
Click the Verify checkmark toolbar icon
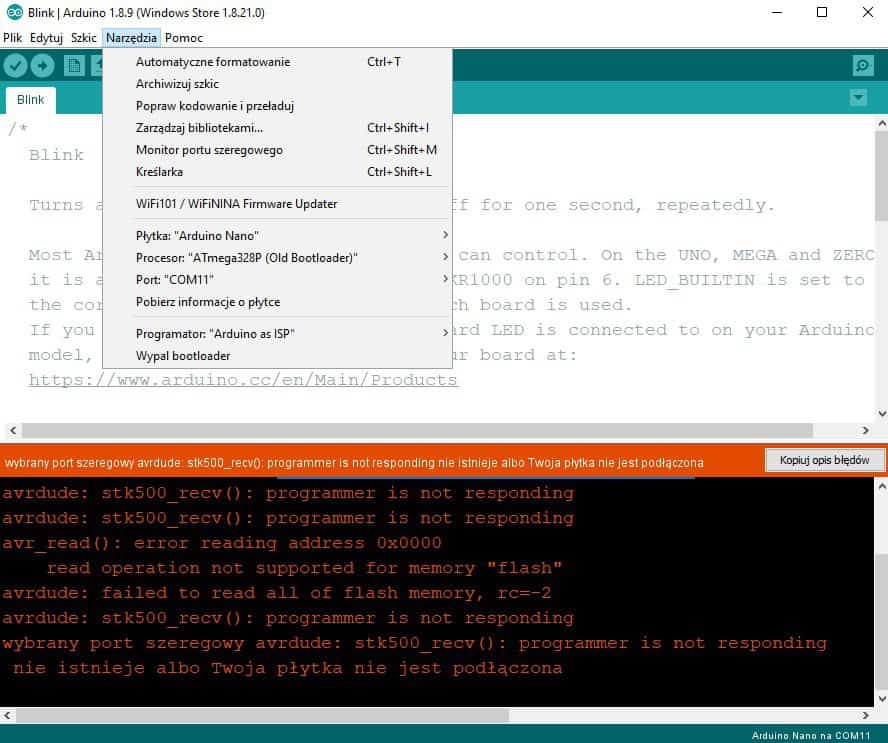coord(15,66)
